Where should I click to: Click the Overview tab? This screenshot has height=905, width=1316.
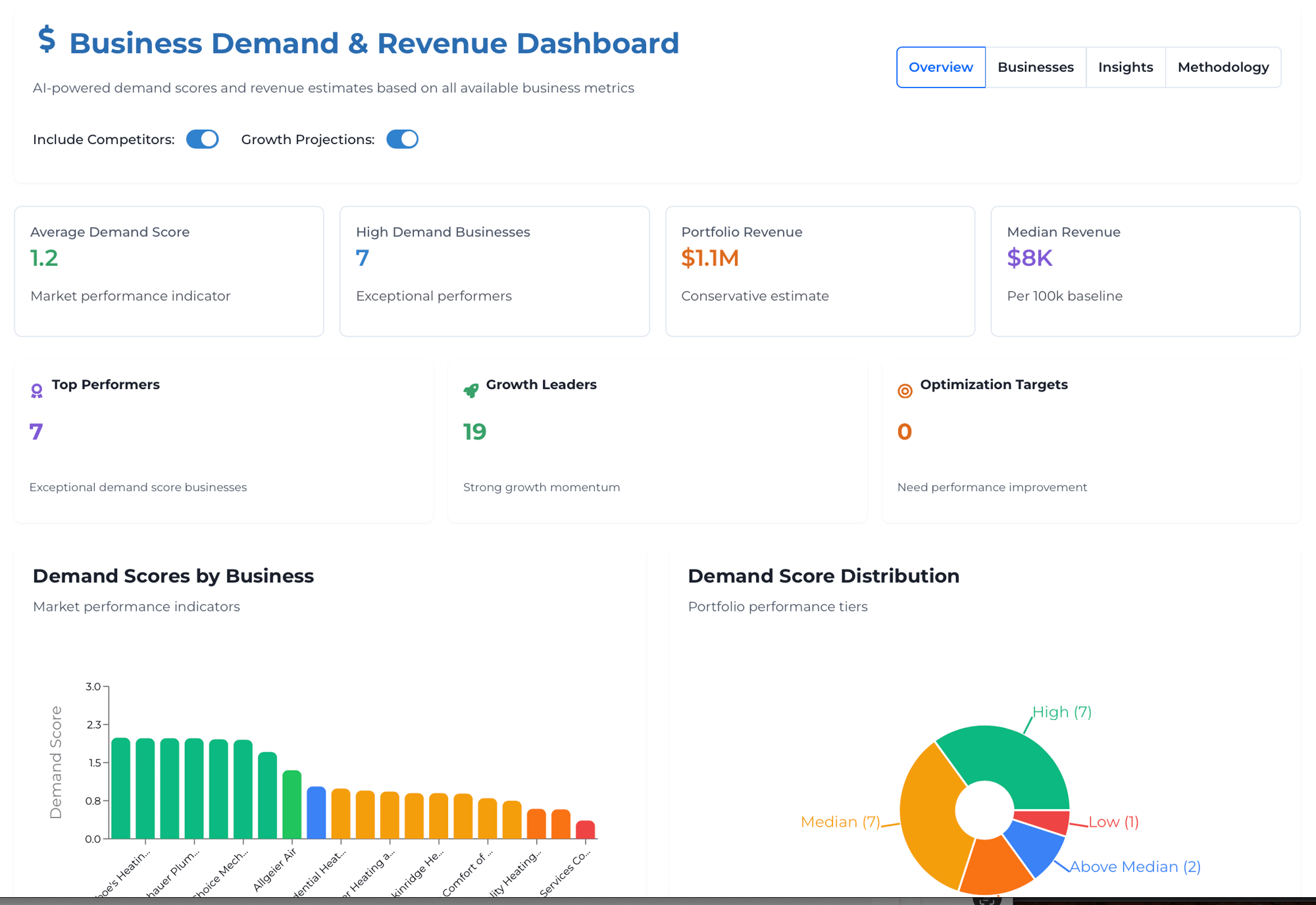coord(940,67)
